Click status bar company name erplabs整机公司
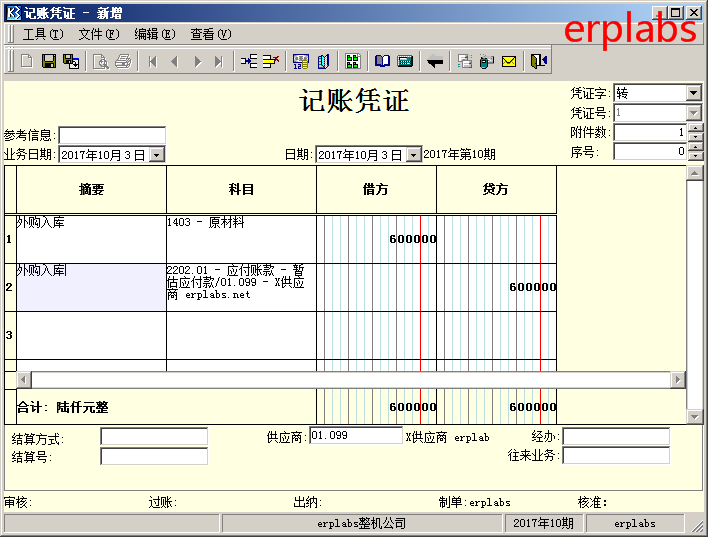The height and width of the screenshot is (537, 708). (x=361, y=523)
